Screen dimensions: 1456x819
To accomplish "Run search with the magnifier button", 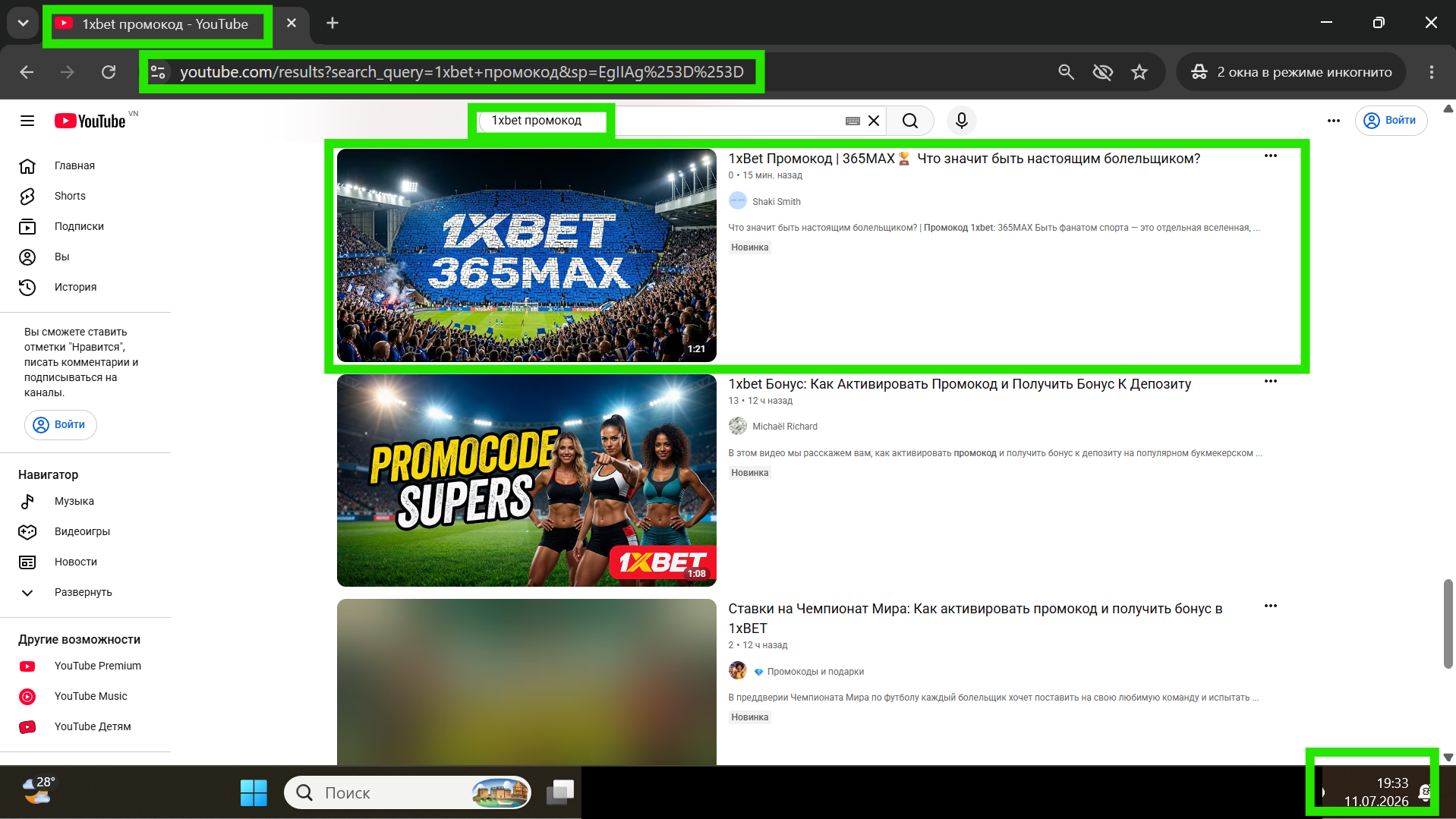I will tap(910, 121).
